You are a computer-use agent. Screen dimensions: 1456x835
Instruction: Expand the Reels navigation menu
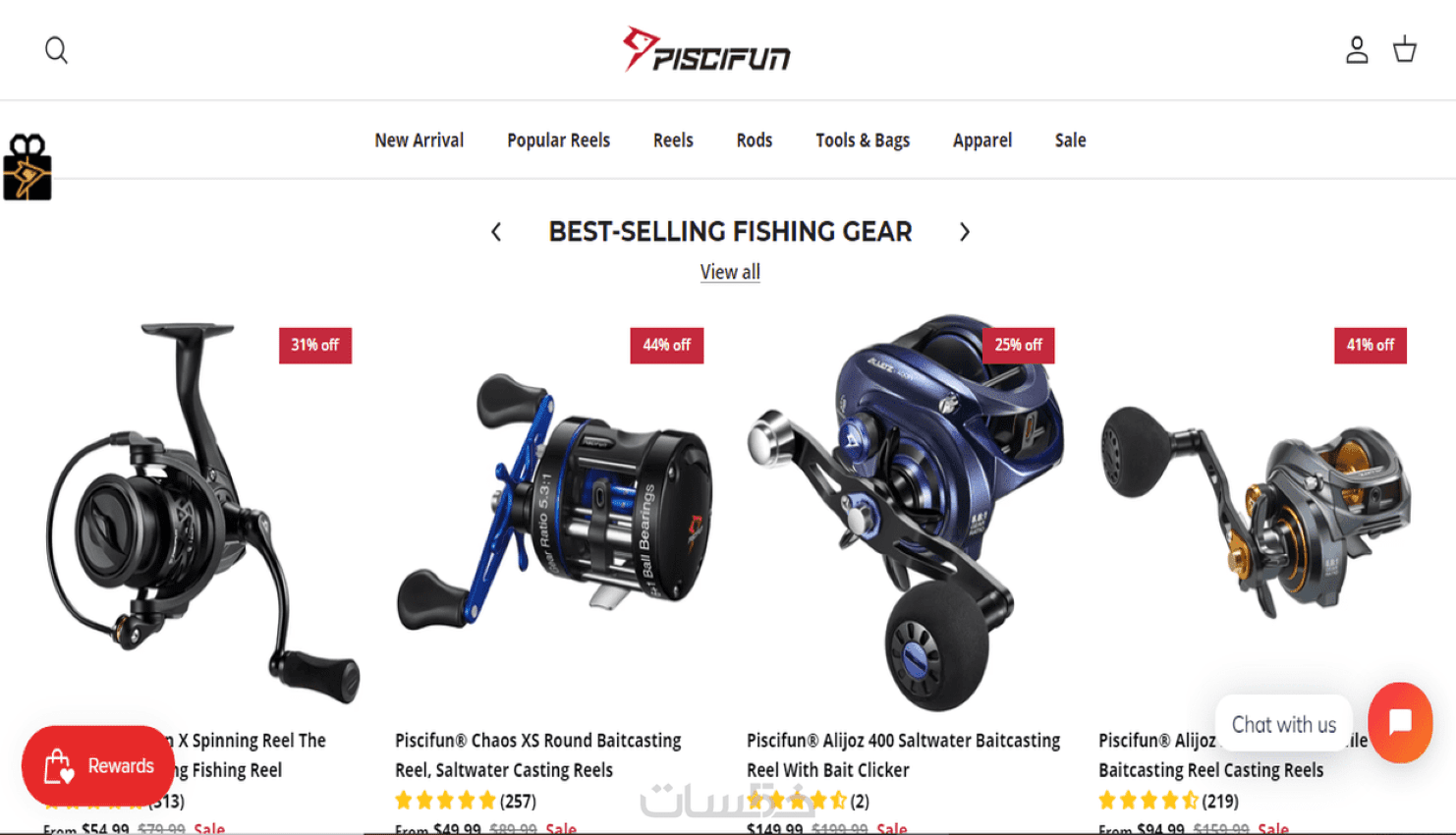(x=673, y=140)
